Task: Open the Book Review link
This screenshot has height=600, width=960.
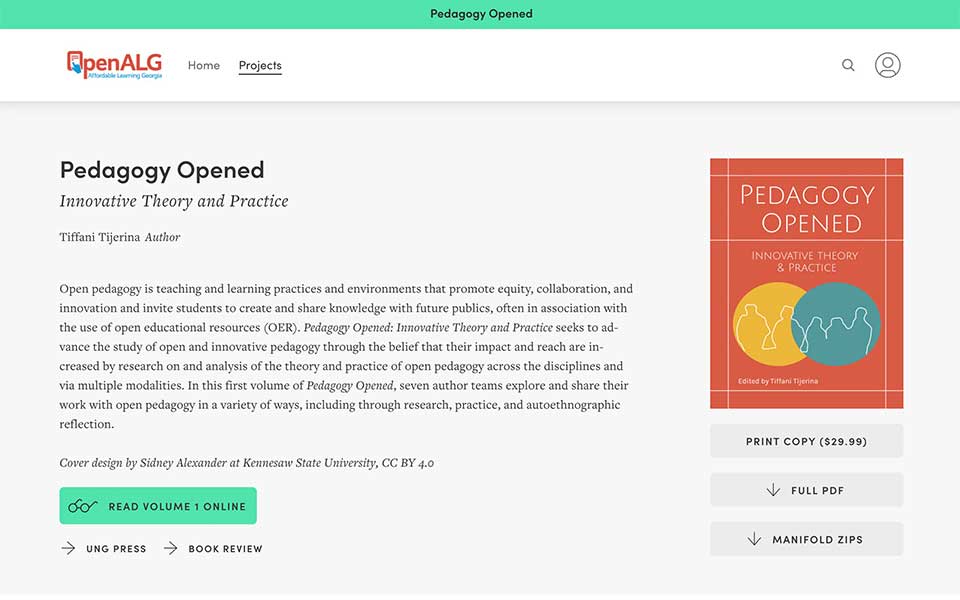Action: [225, 549]
